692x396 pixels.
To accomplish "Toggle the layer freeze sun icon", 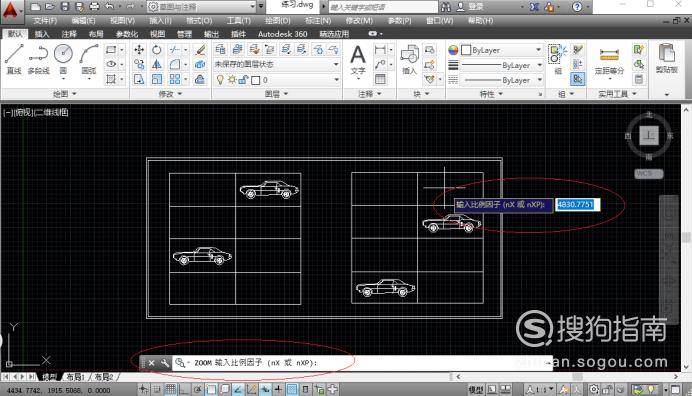I will 232,80.
